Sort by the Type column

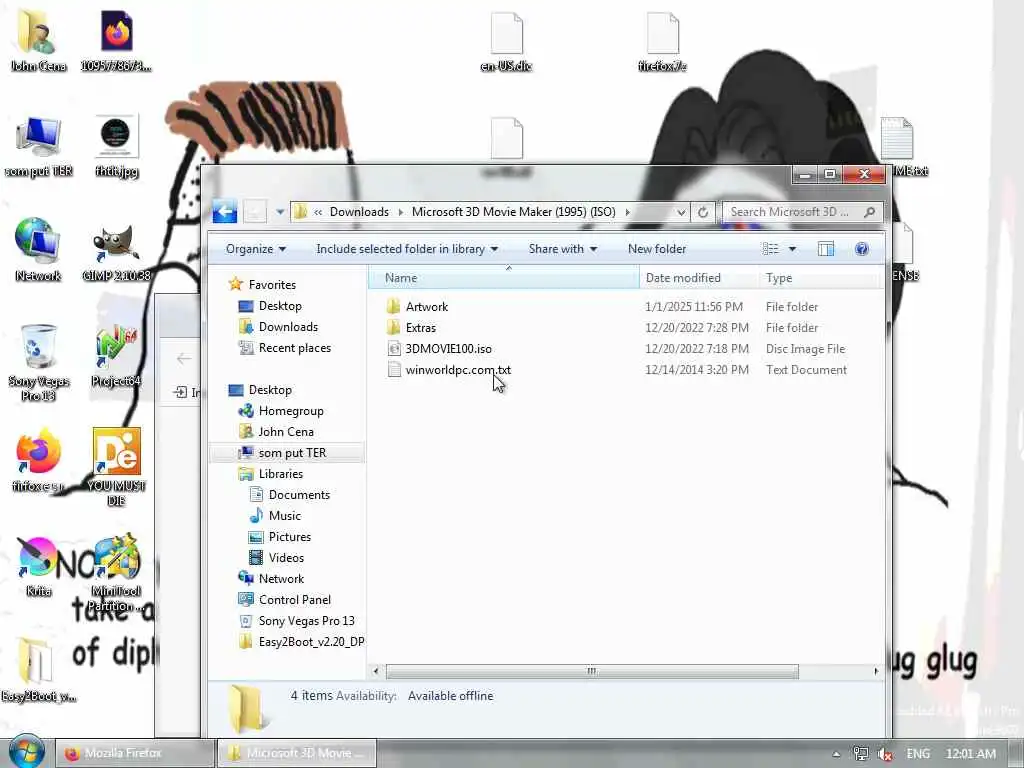pos(820,278)
